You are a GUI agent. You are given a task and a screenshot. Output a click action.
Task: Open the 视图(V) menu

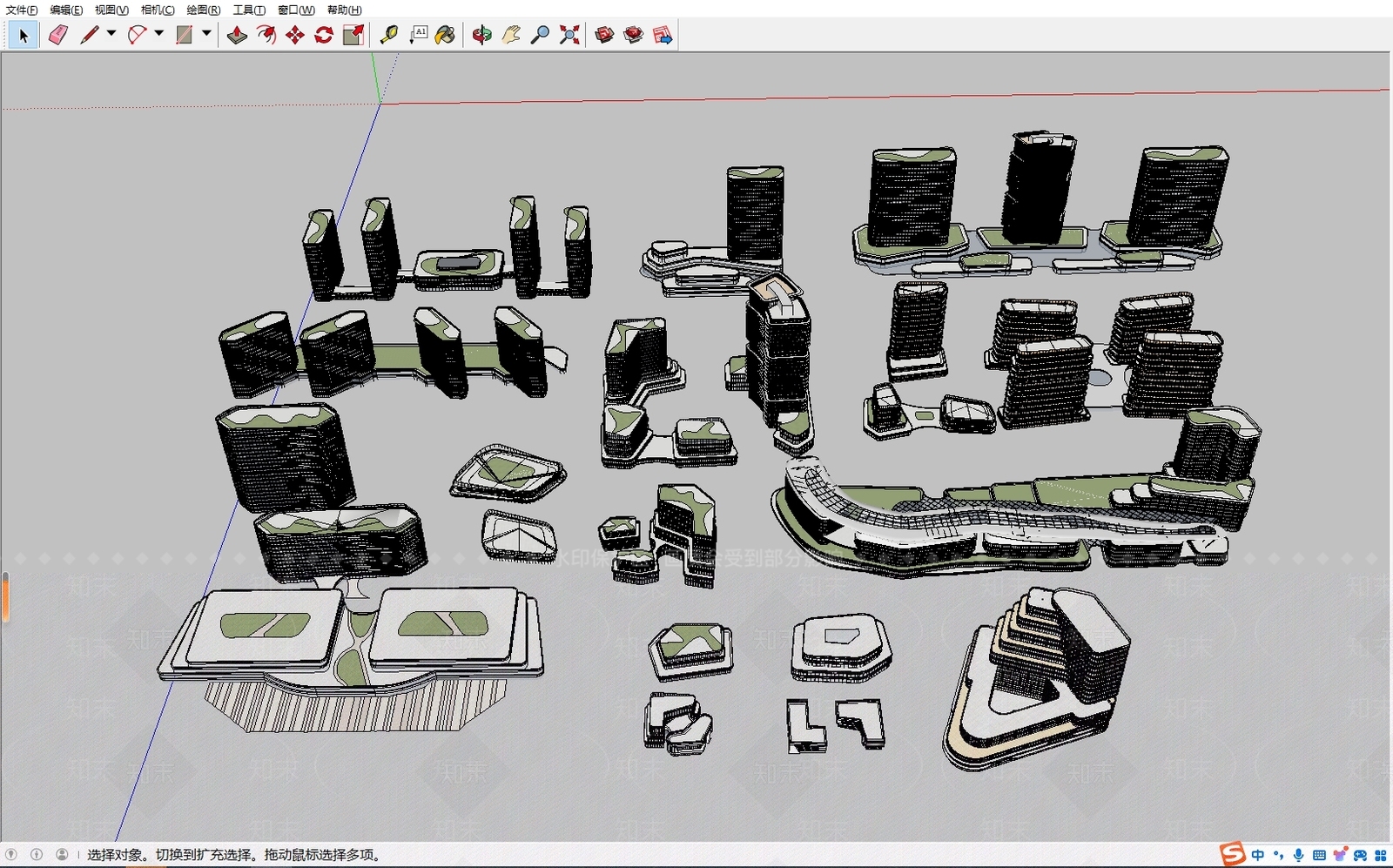[111, 10]
